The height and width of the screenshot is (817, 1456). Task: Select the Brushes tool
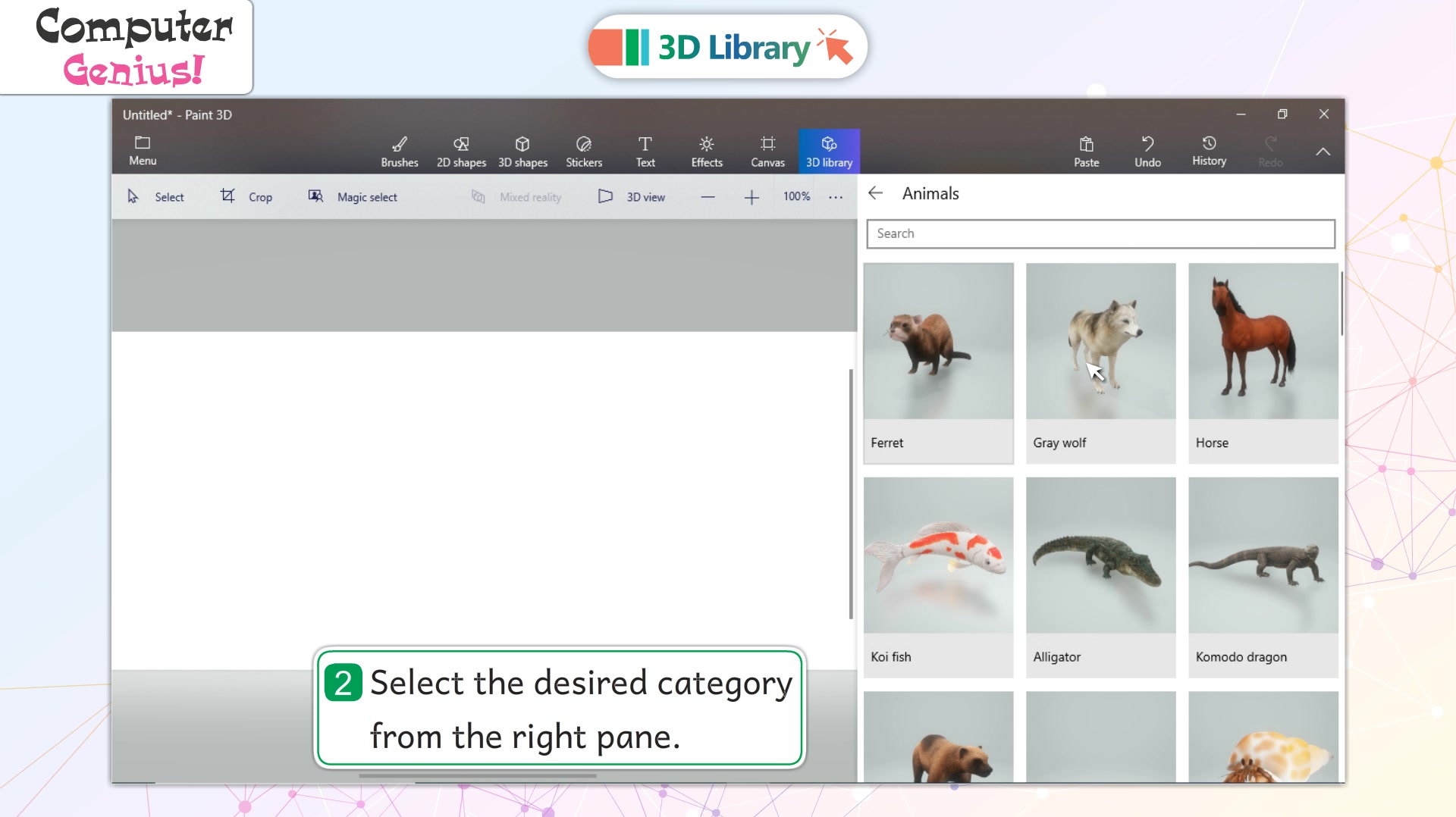(400, 152)
